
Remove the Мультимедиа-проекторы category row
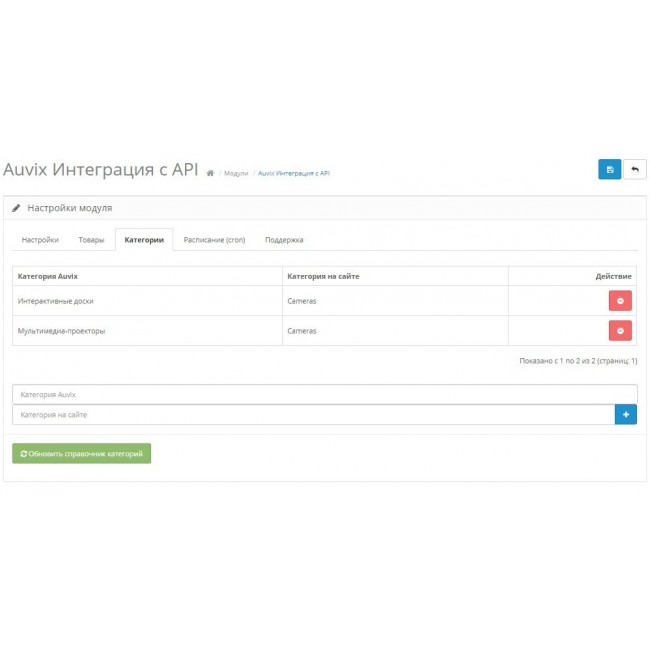point(620,331)
